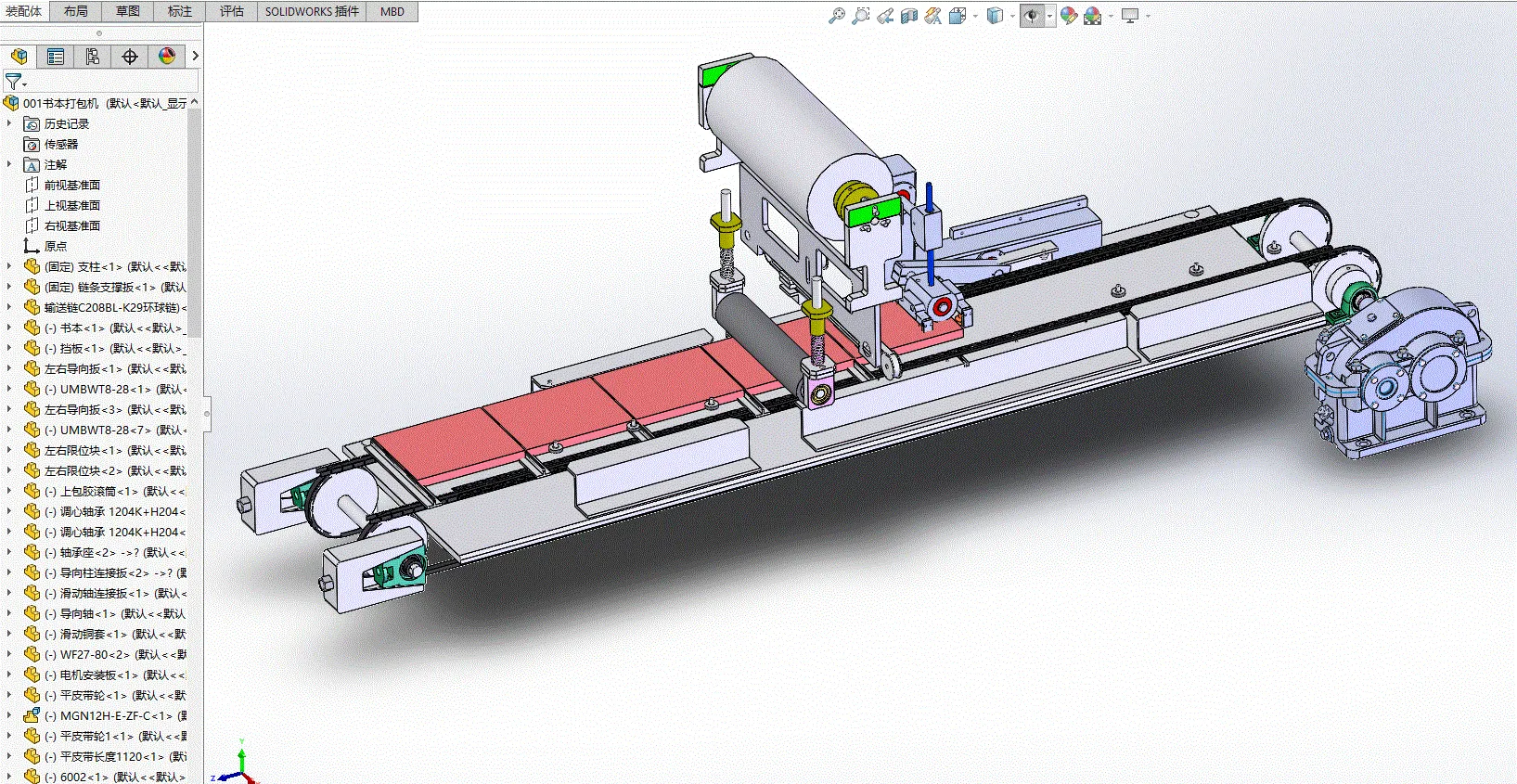Toggle Hide/Show Items eye button

click(1031, 16)
